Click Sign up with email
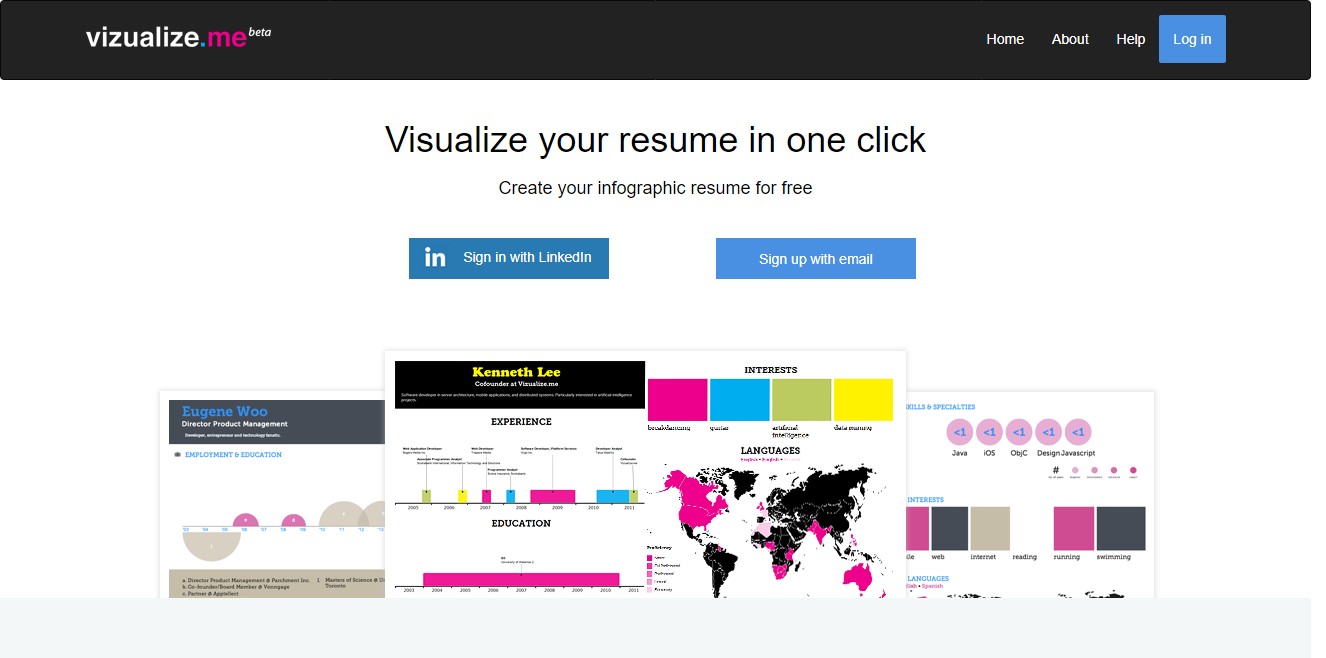 point(816,259)
